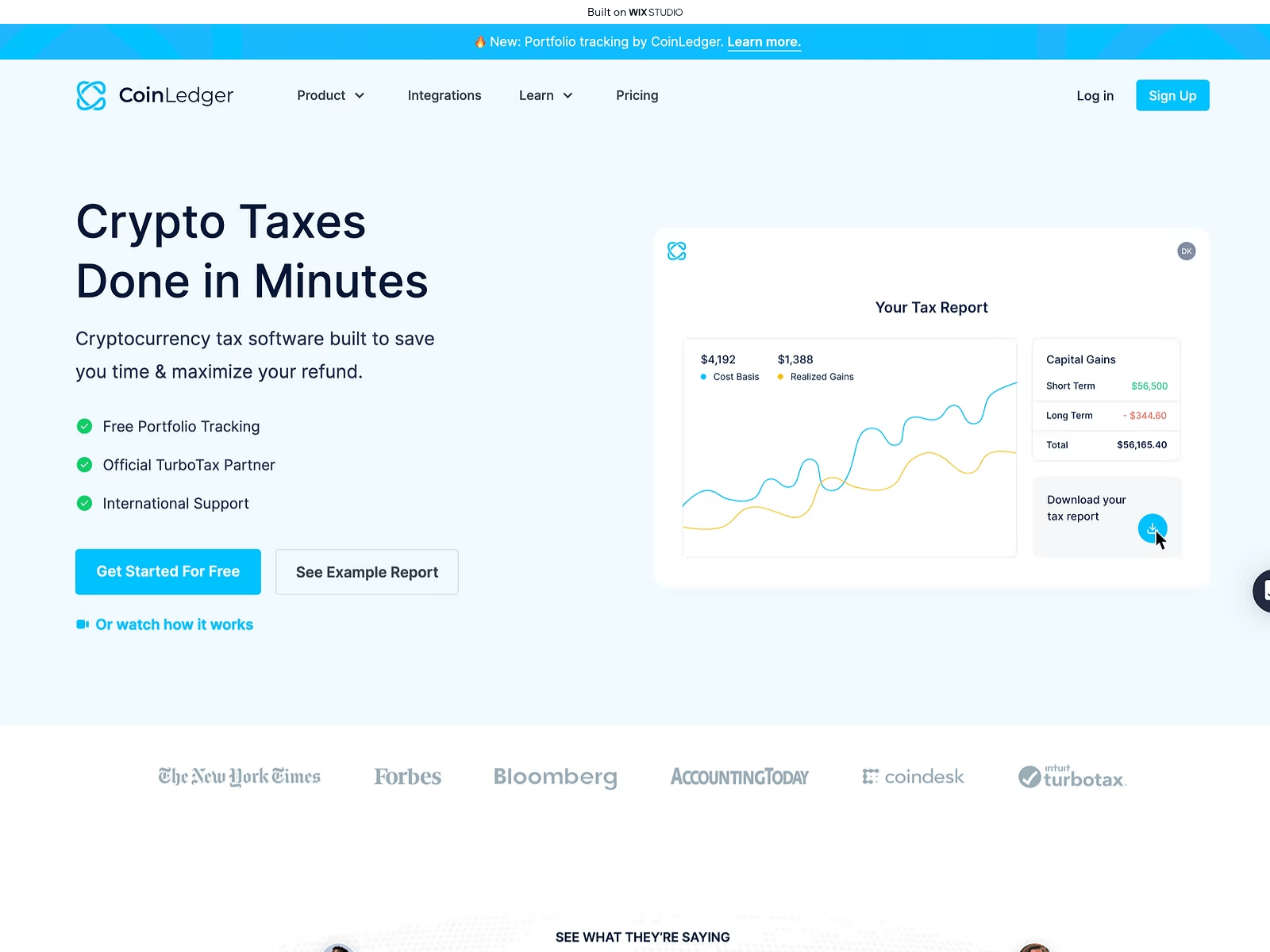Click the $4,192 cost basis value
1270x952 pixels.
pyautogui.click(x=718, y=359)
